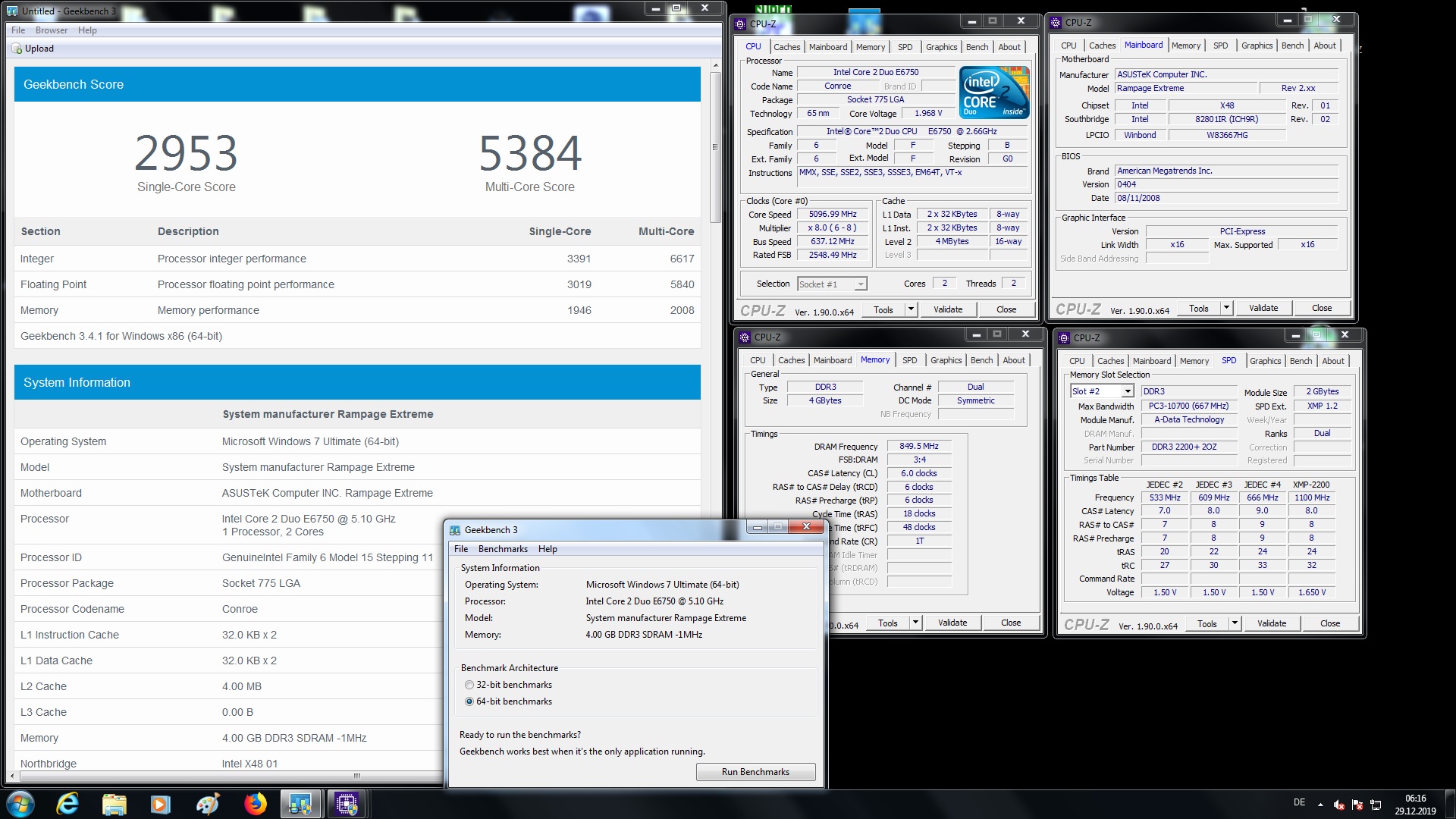Screen dimensions: 1456x819
Task: Switch to the Caches tab in the processor CPU-Z window
Action: (786, 47)
